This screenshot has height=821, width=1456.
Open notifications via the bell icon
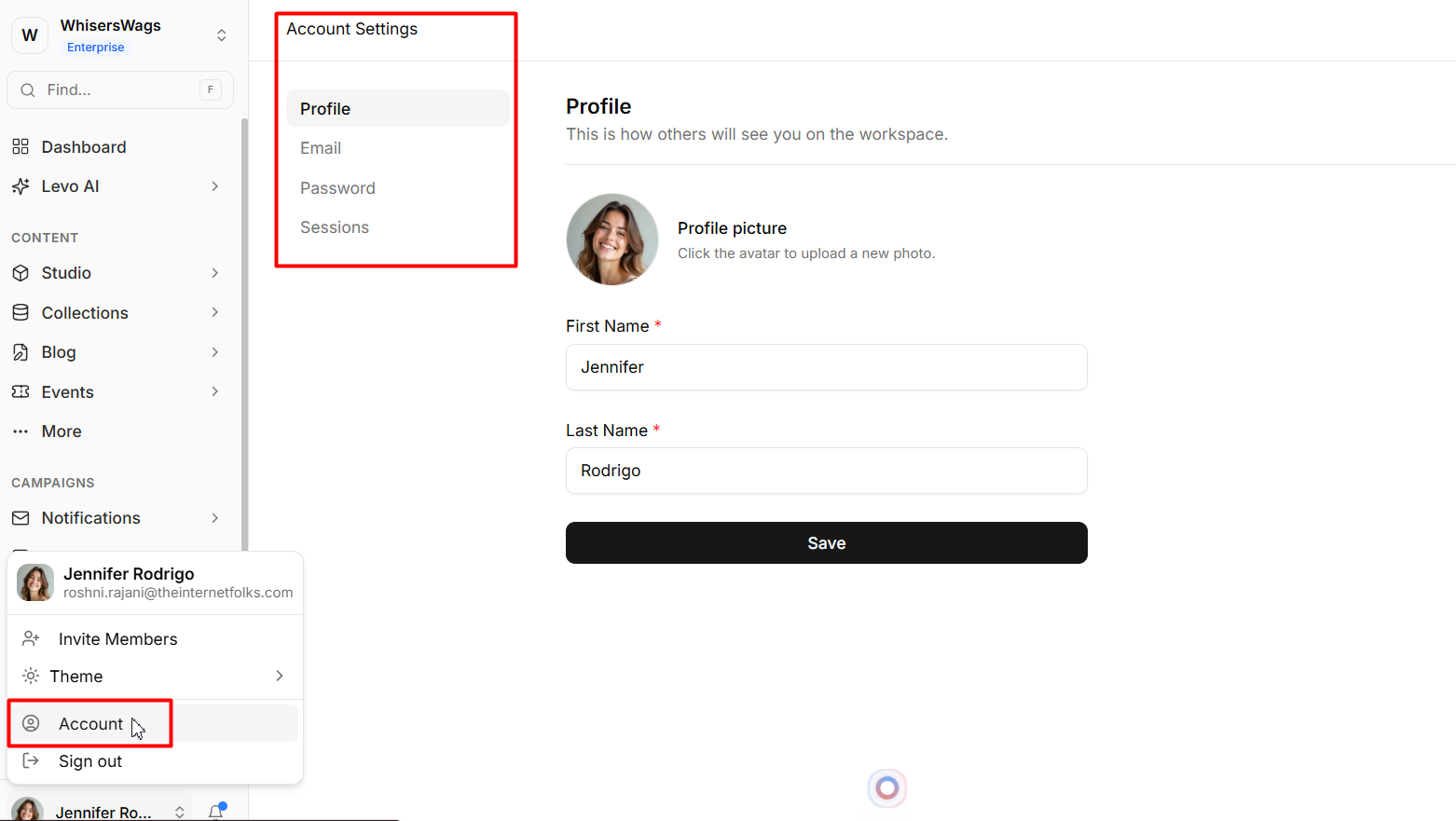coord(216,812)
